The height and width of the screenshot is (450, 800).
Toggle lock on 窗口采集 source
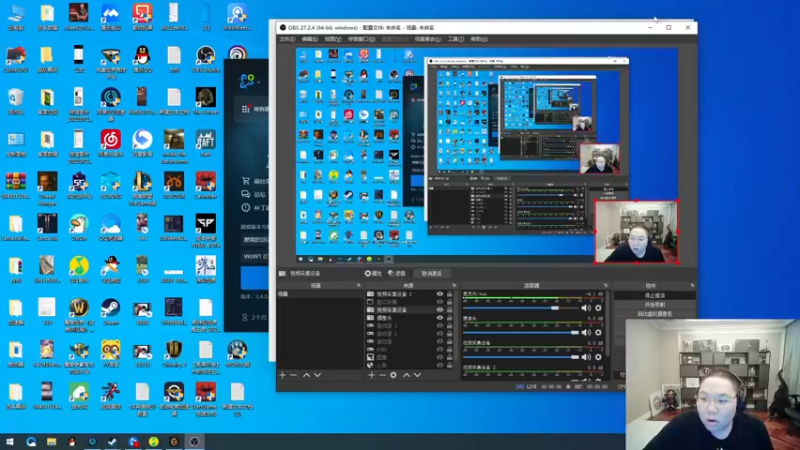coord(449,302)
